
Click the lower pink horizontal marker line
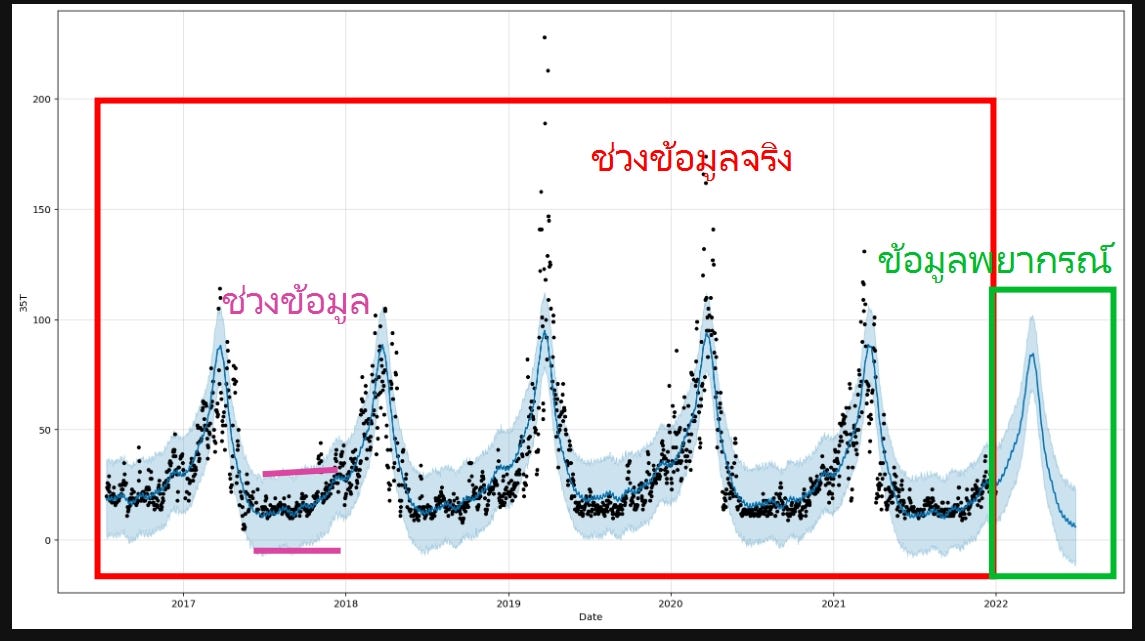[x=296, y=548]
